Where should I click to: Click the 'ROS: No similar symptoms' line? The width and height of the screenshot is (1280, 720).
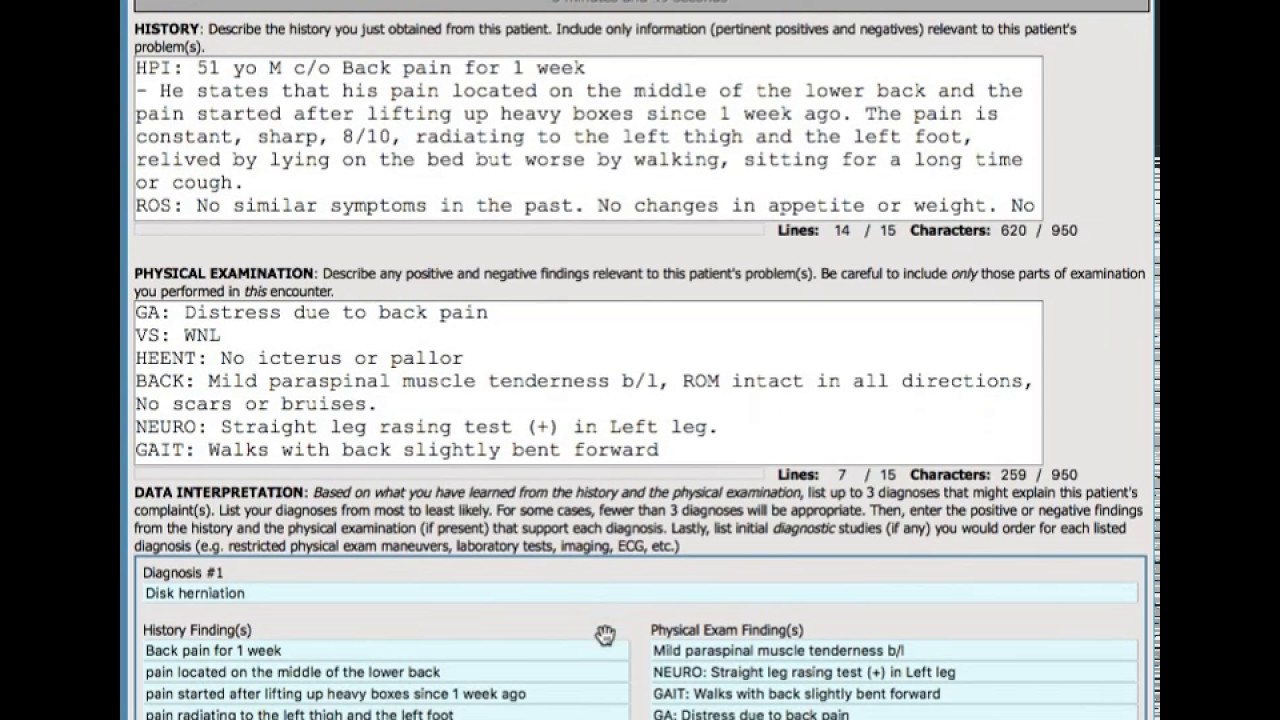coord(585,205)
